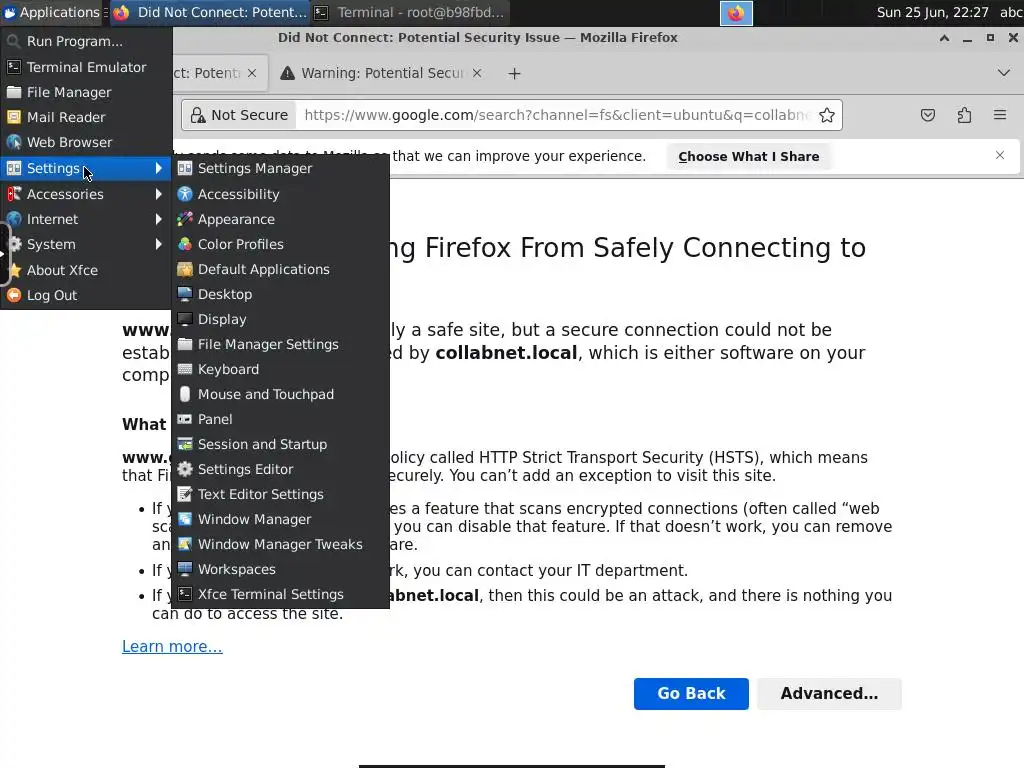Dismiss the data sharing notification bar
Viewport: 1024px width, 768px height.
click(1000, 155)
